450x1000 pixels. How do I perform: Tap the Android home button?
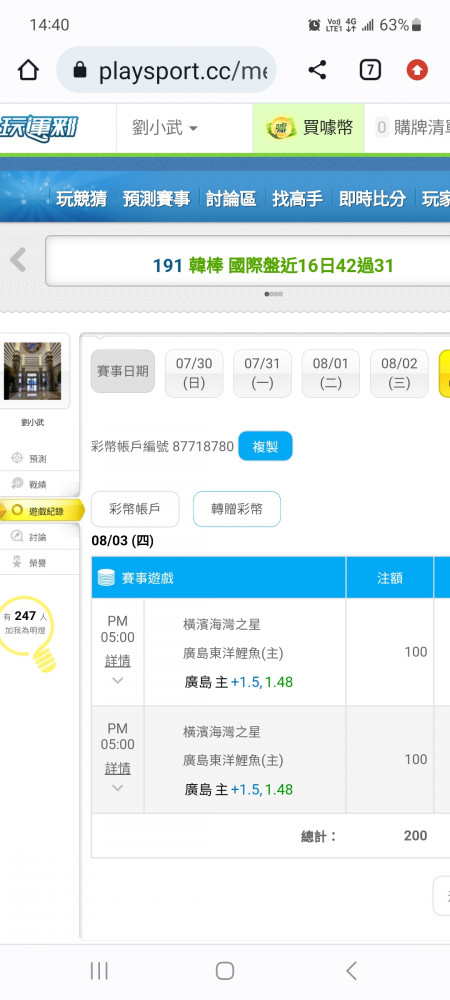[x=224, y=971]
